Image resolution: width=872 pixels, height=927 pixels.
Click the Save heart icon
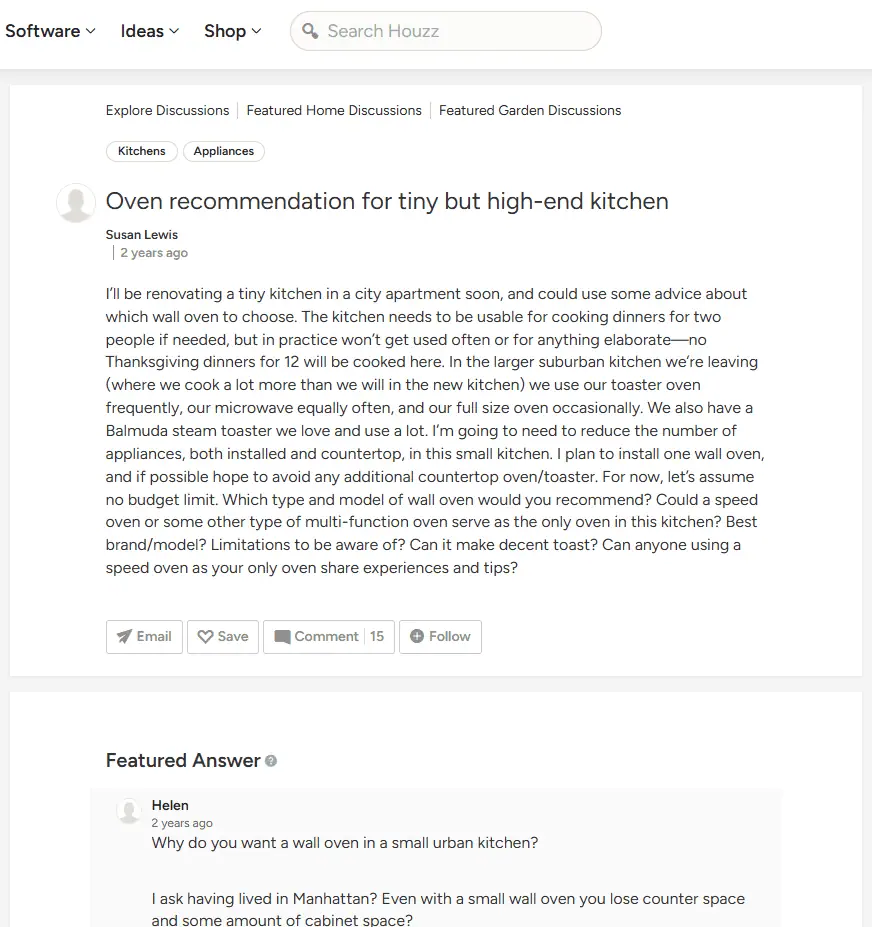click(205, 637)
